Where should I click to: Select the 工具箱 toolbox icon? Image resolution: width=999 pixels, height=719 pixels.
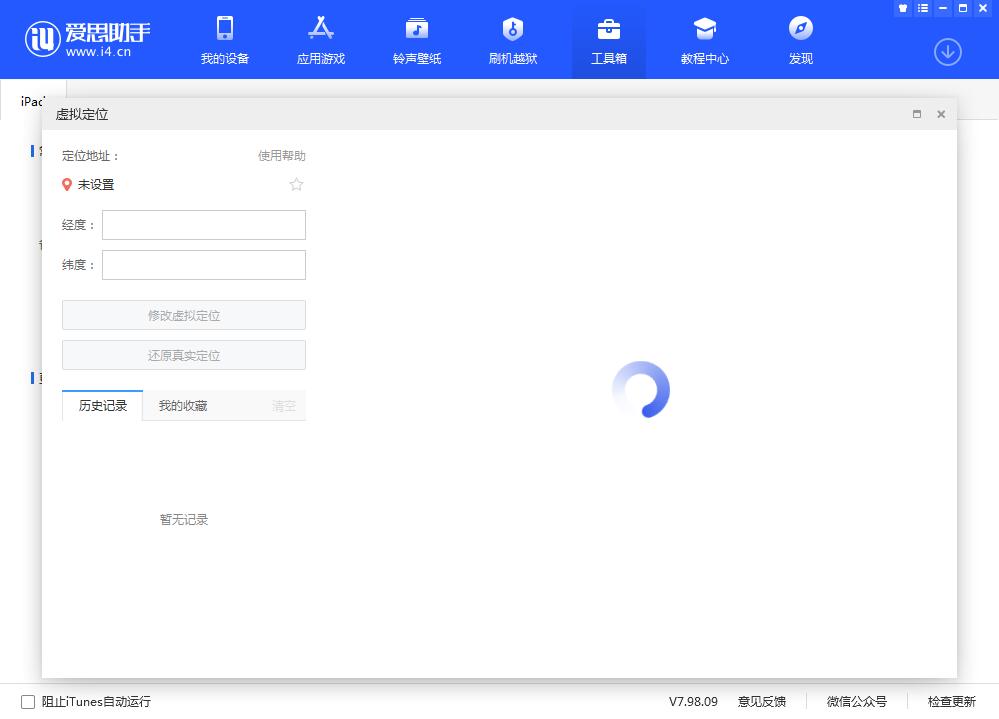609,29
